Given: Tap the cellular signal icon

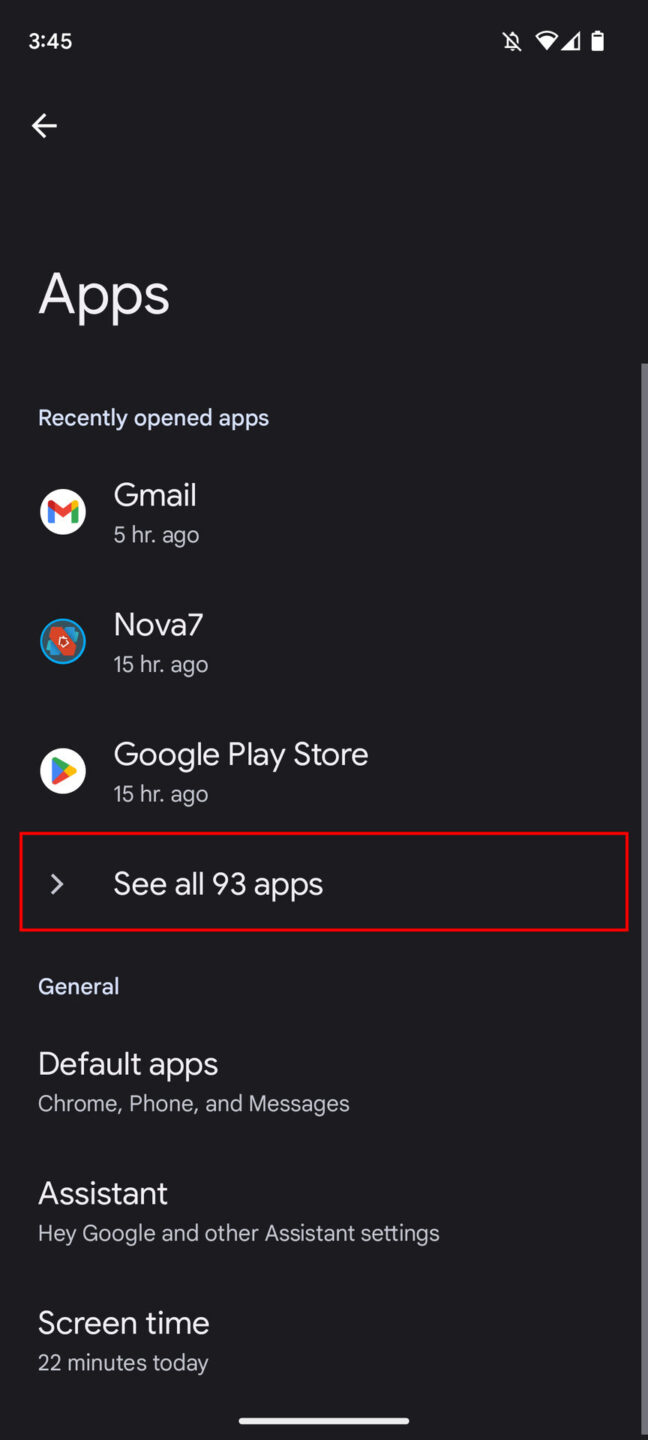Looking at the screenshot, I should (572, 41).
